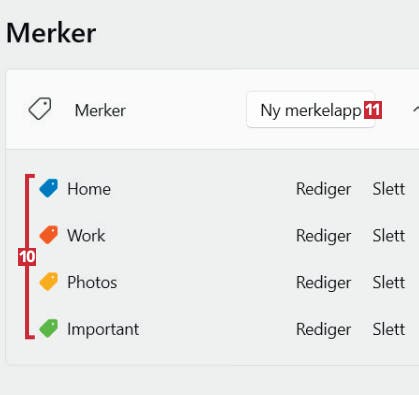Viewport: 419px width, 395px height.
Task: Delete the Home tag with Slett
Action: pyautogui.click(x=389, y=189)
